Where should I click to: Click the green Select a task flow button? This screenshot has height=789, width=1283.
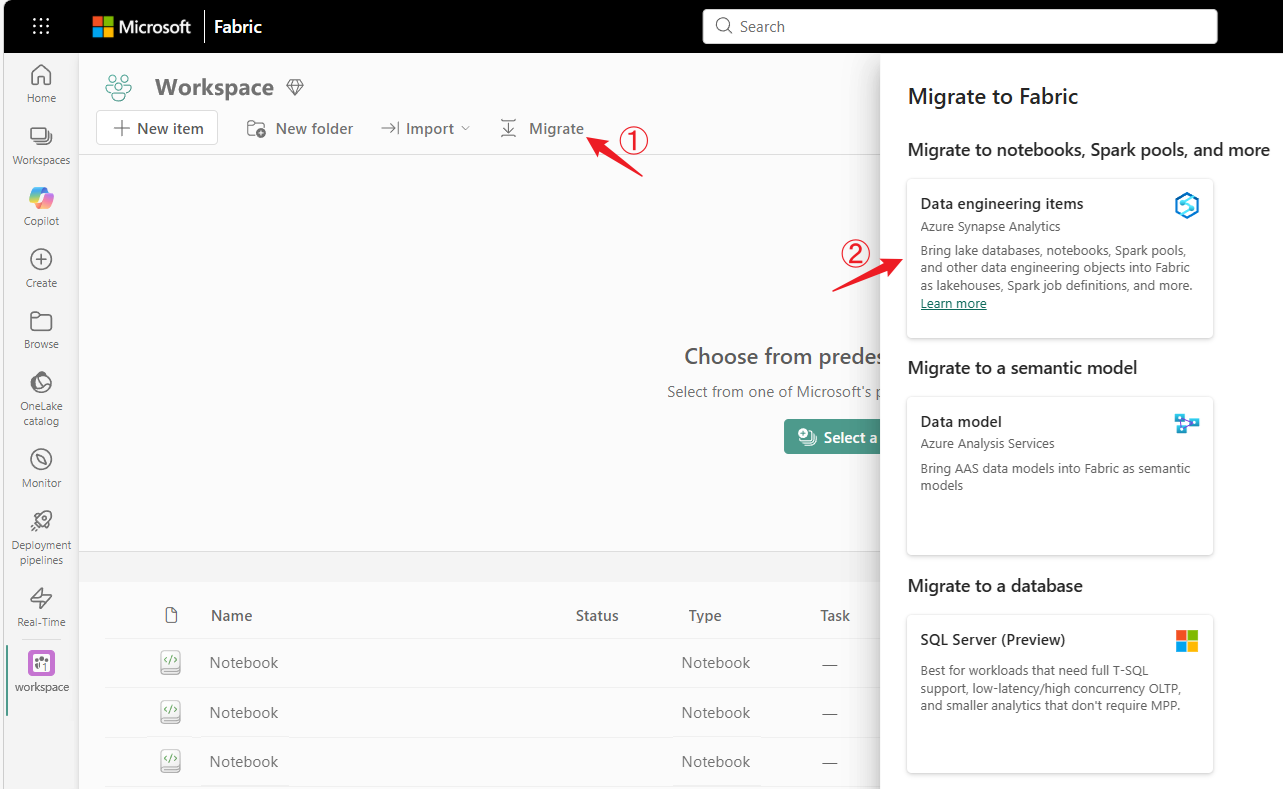click(832, 437)
